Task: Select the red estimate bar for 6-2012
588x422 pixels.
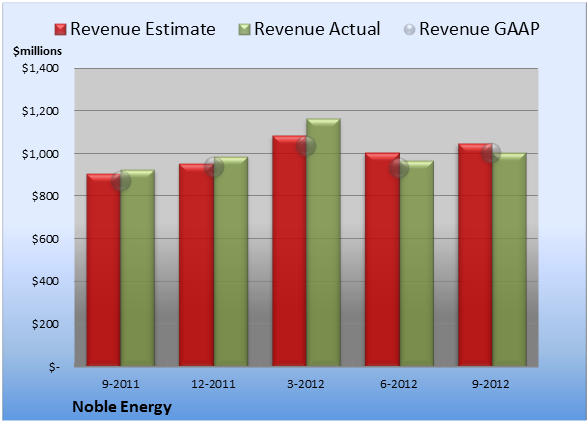Action: tap(382, 259)
